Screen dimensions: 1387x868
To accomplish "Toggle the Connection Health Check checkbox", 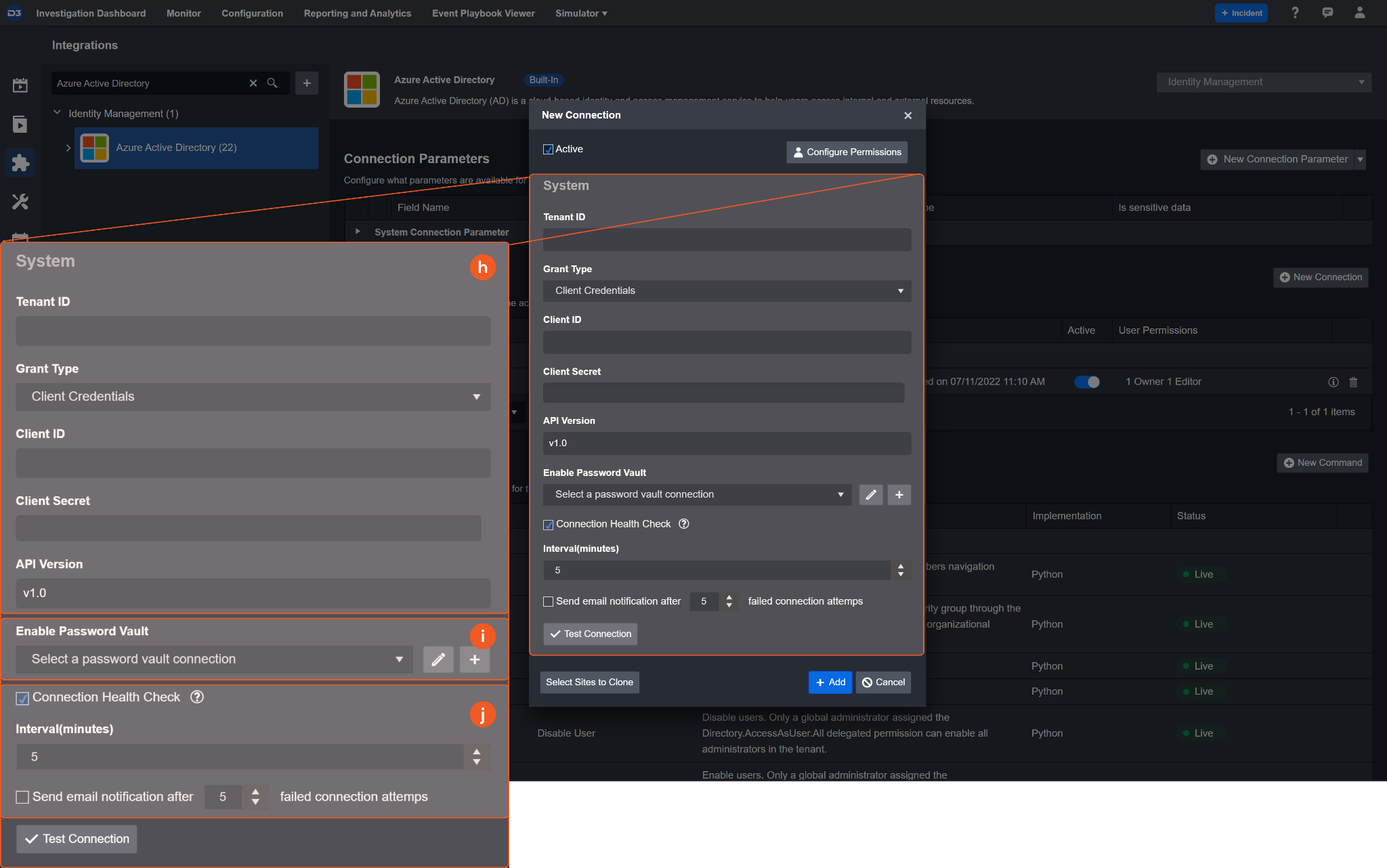I will [549, 525].
